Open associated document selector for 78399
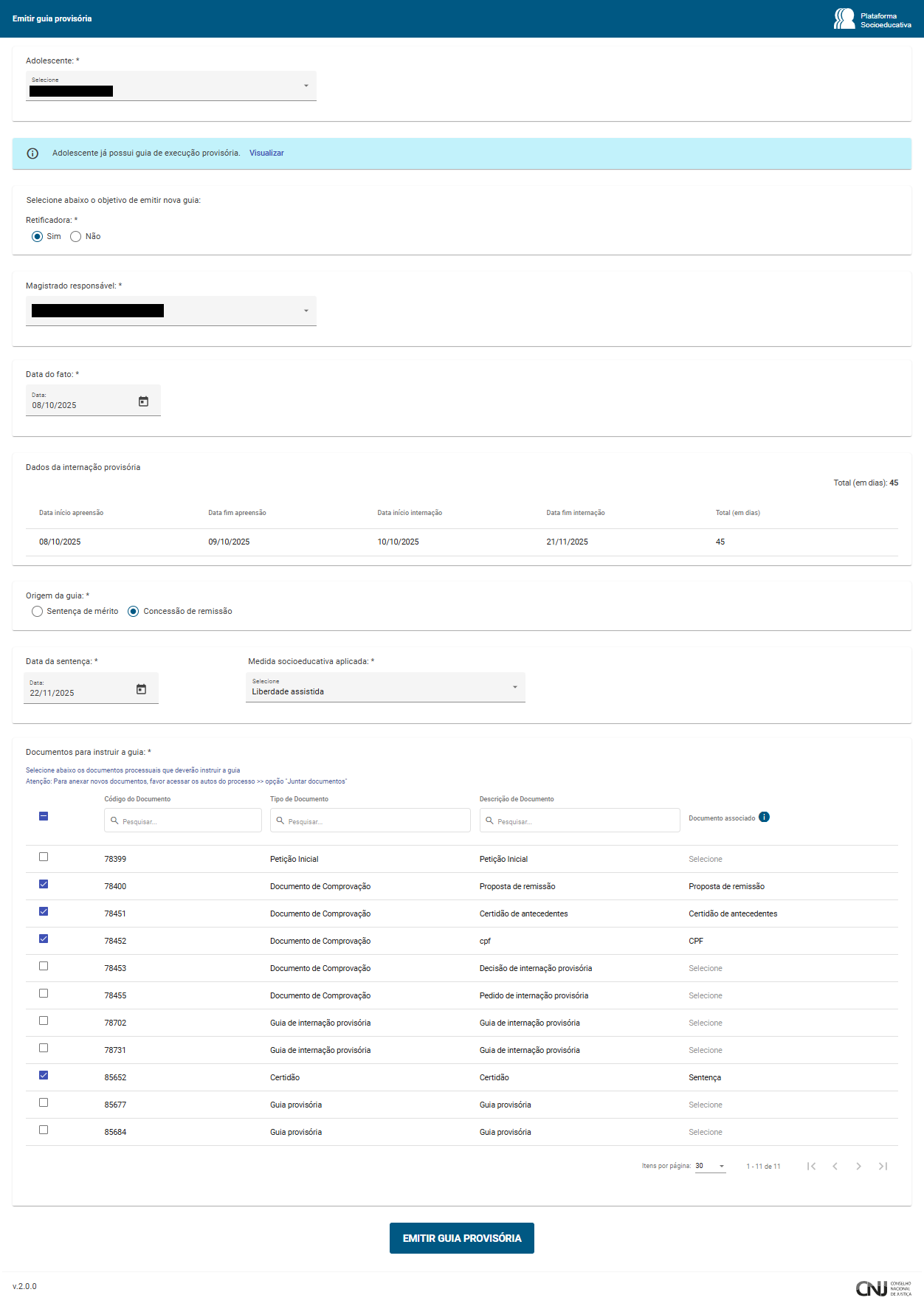The height and width of the screenshot is (1309, 924). [x=706, y=859]
